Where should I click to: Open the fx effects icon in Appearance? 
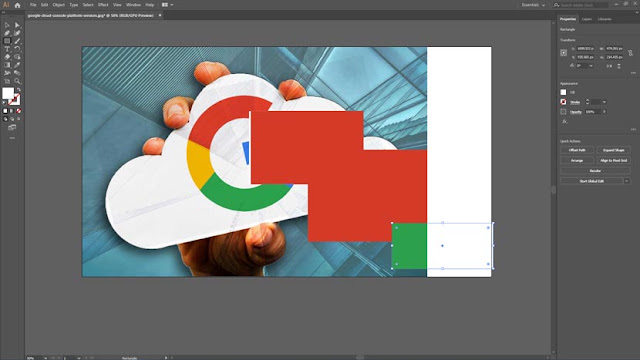click(564, 121)
